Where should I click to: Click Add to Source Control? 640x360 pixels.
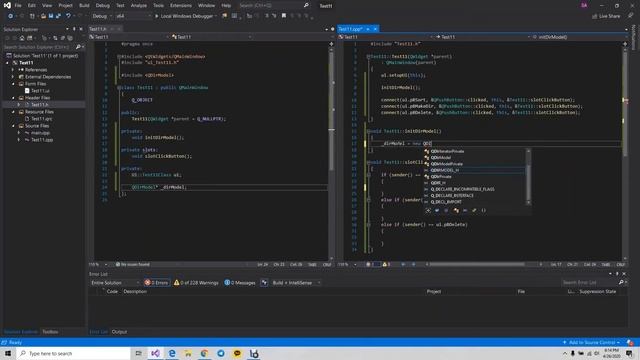[591, 342]
